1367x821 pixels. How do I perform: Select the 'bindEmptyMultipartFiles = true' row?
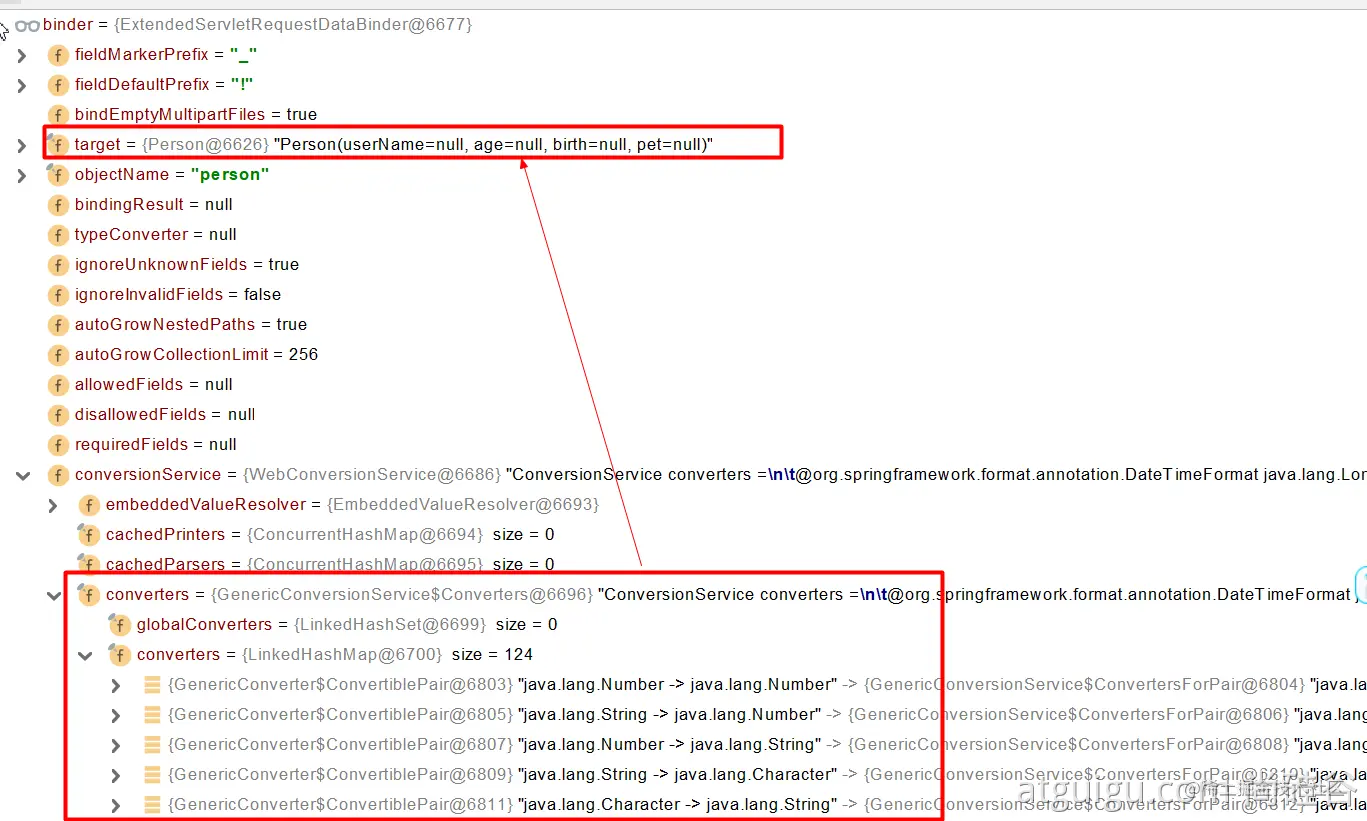(x=196, y=115)
